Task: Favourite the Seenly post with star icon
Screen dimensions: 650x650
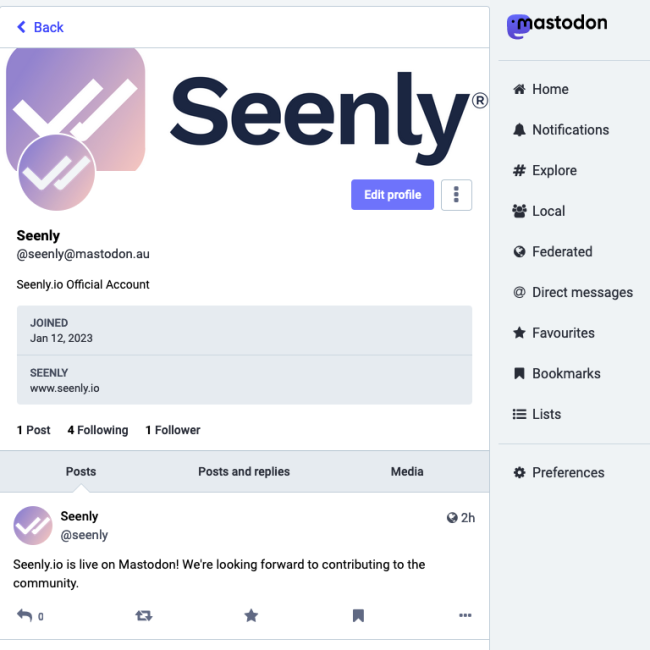Action: (251, 616)
